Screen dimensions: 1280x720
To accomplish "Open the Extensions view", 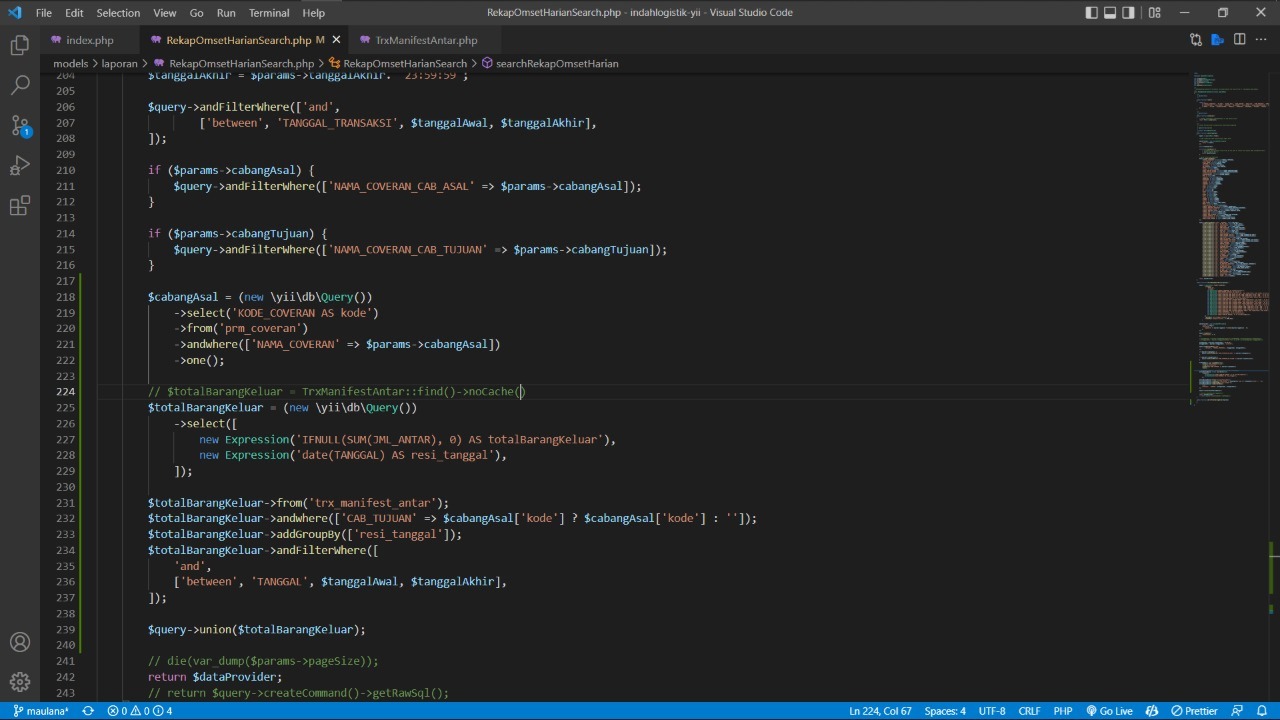I will [x=19, y=206].
